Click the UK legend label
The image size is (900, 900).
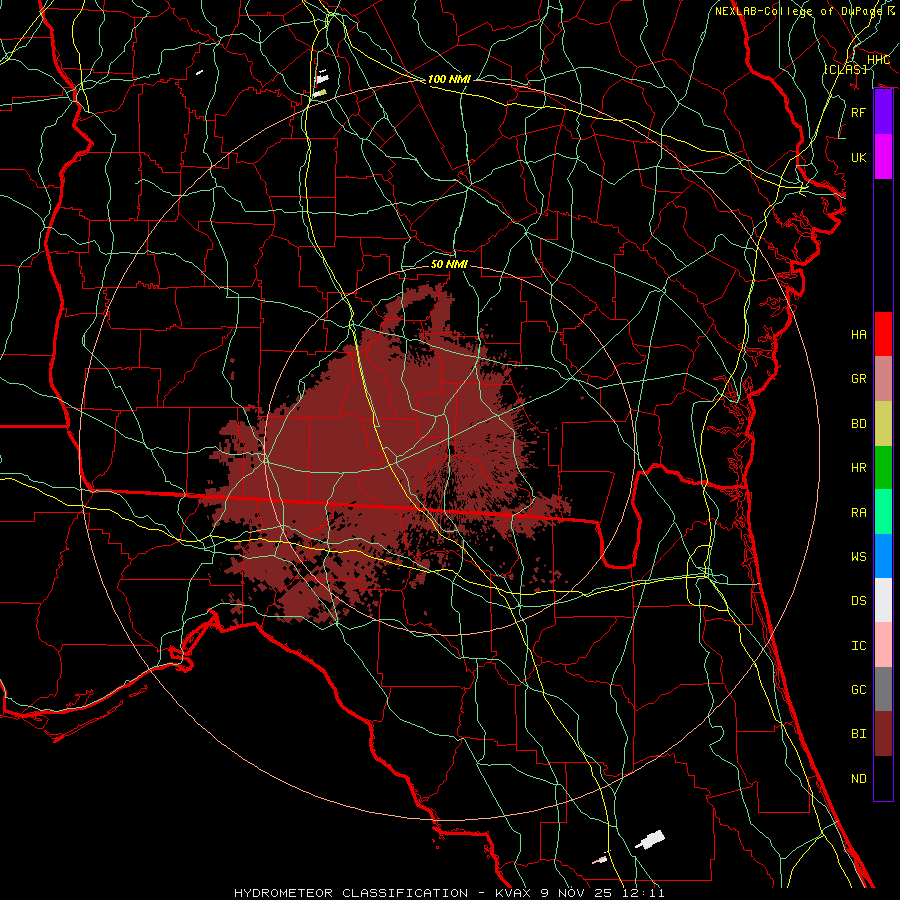pos(859,157)
